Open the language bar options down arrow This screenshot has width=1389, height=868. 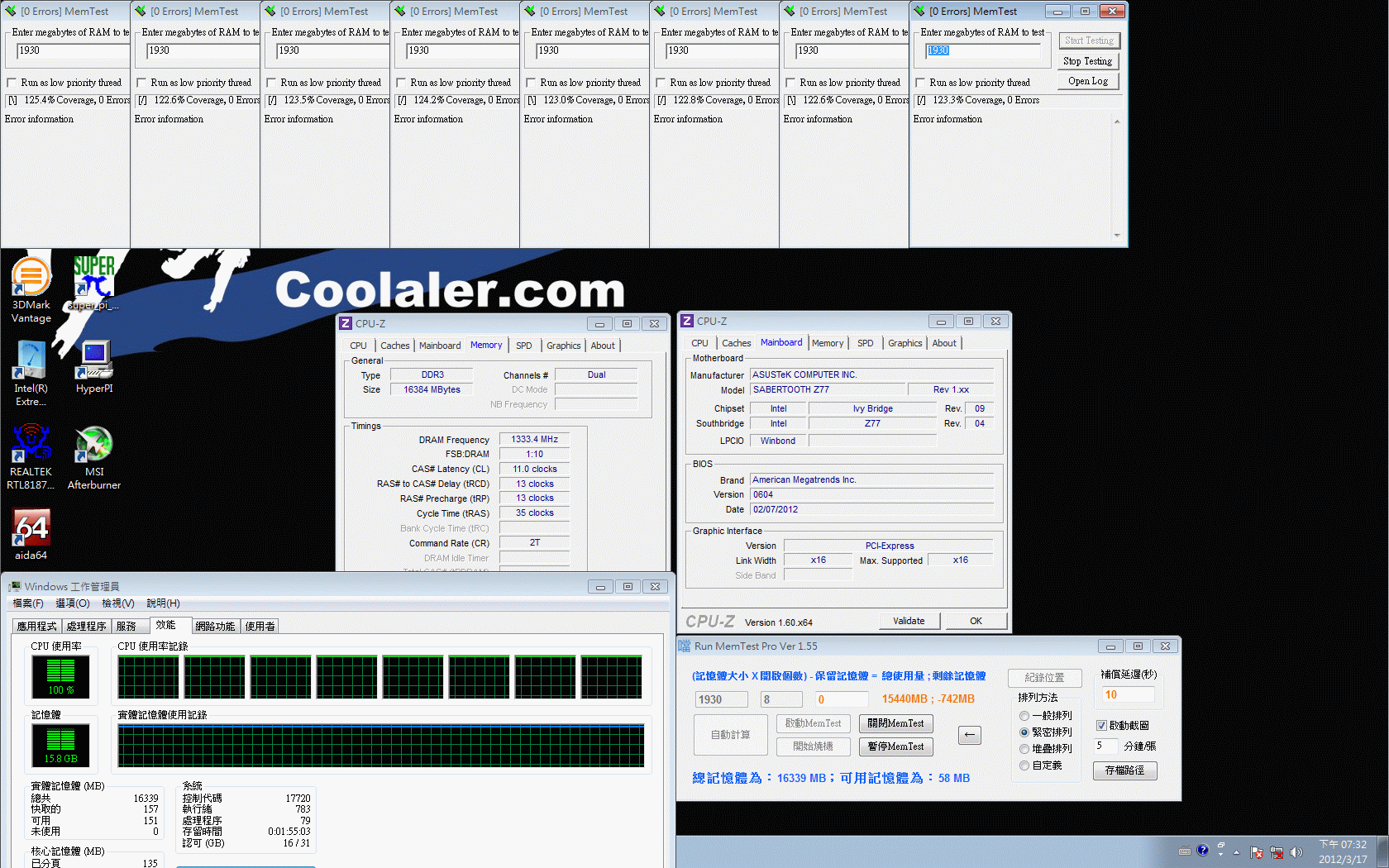pyautogui.click(x=1221, y=856)
